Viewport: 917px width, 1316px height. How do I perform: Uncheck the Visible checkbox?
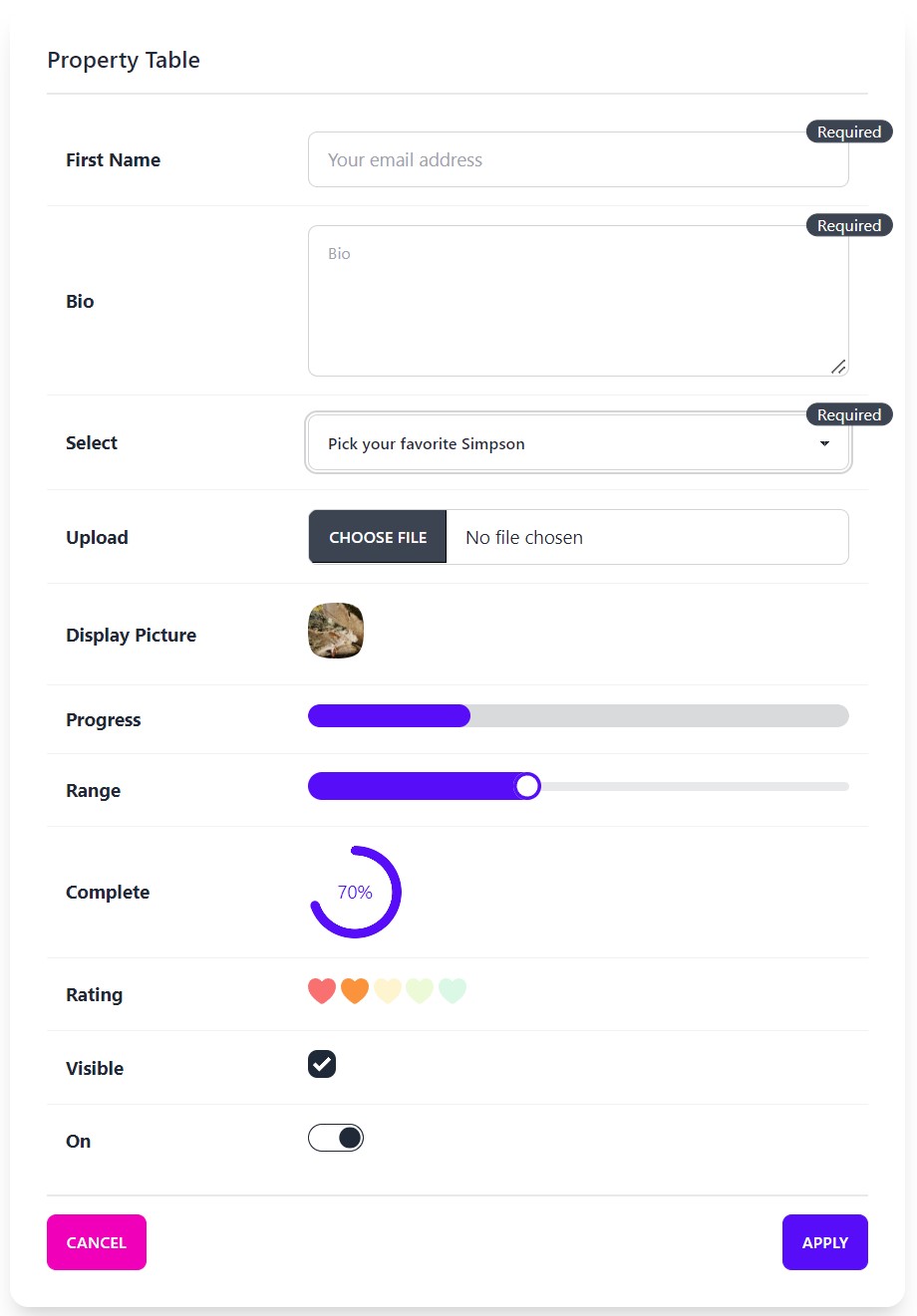pos(322,1064)
